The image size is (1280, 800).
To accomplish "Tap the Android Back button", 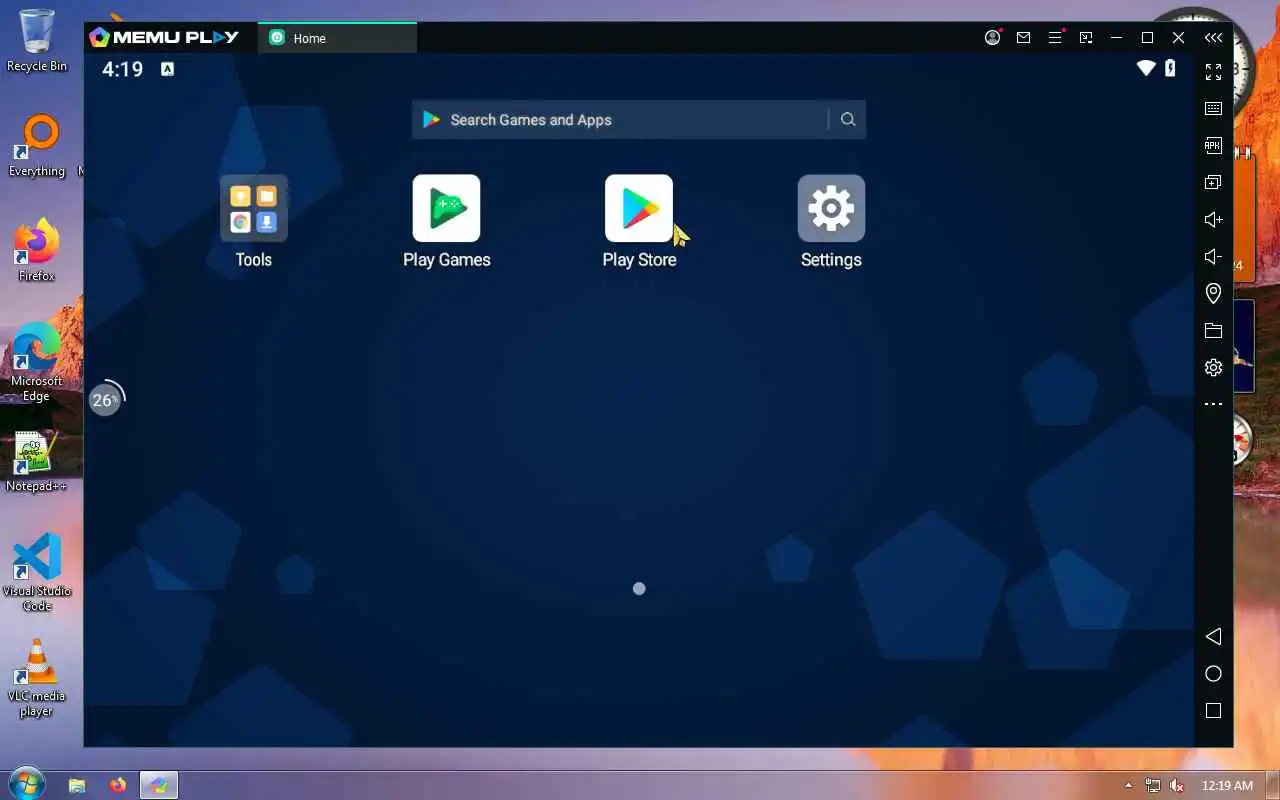I will tap(1213, 637).
